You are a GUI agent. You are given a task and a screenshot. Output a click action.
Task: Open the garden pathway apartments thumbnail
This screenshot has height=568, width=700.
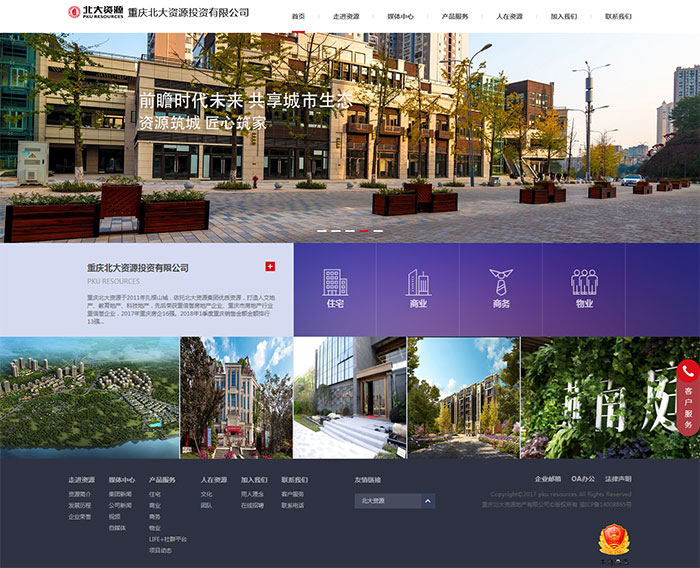(463, 397)
